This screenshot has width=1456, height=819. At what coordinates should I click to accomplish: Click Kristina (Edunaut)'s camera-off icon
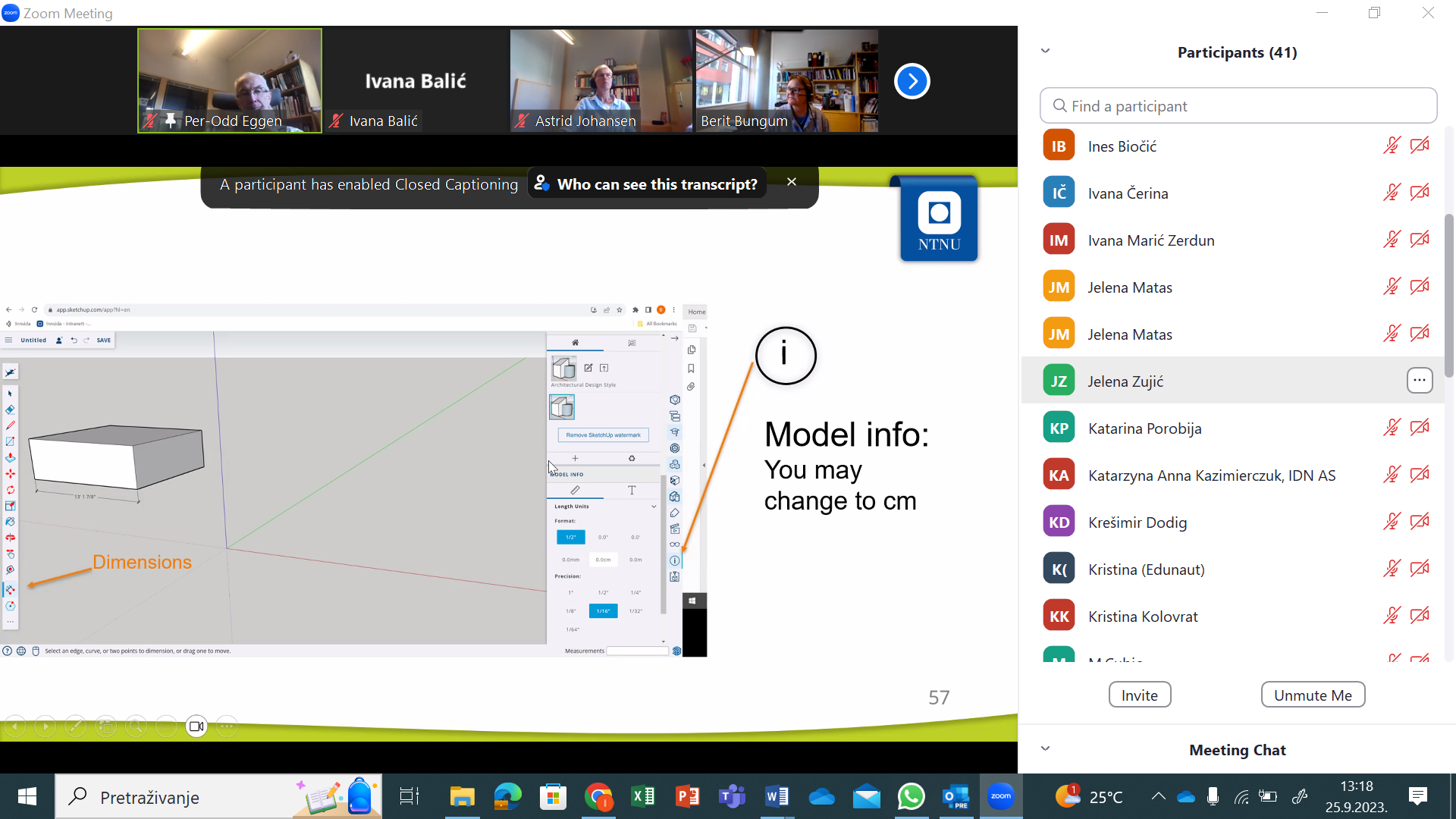click(x=1420, y=569)
